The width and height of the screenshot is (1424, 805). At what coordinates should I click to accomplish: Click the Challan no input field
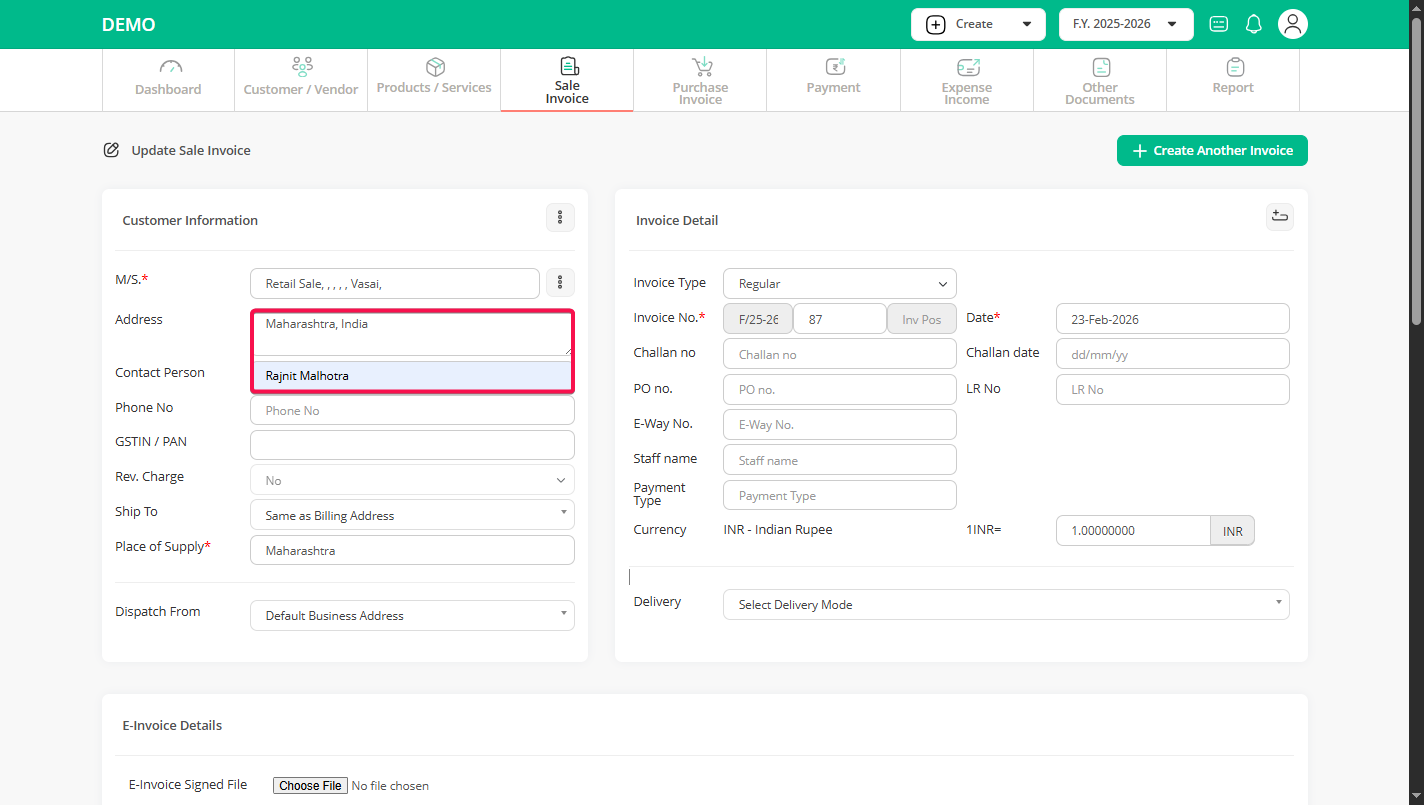pyautogui.click(x=839, y=354)
